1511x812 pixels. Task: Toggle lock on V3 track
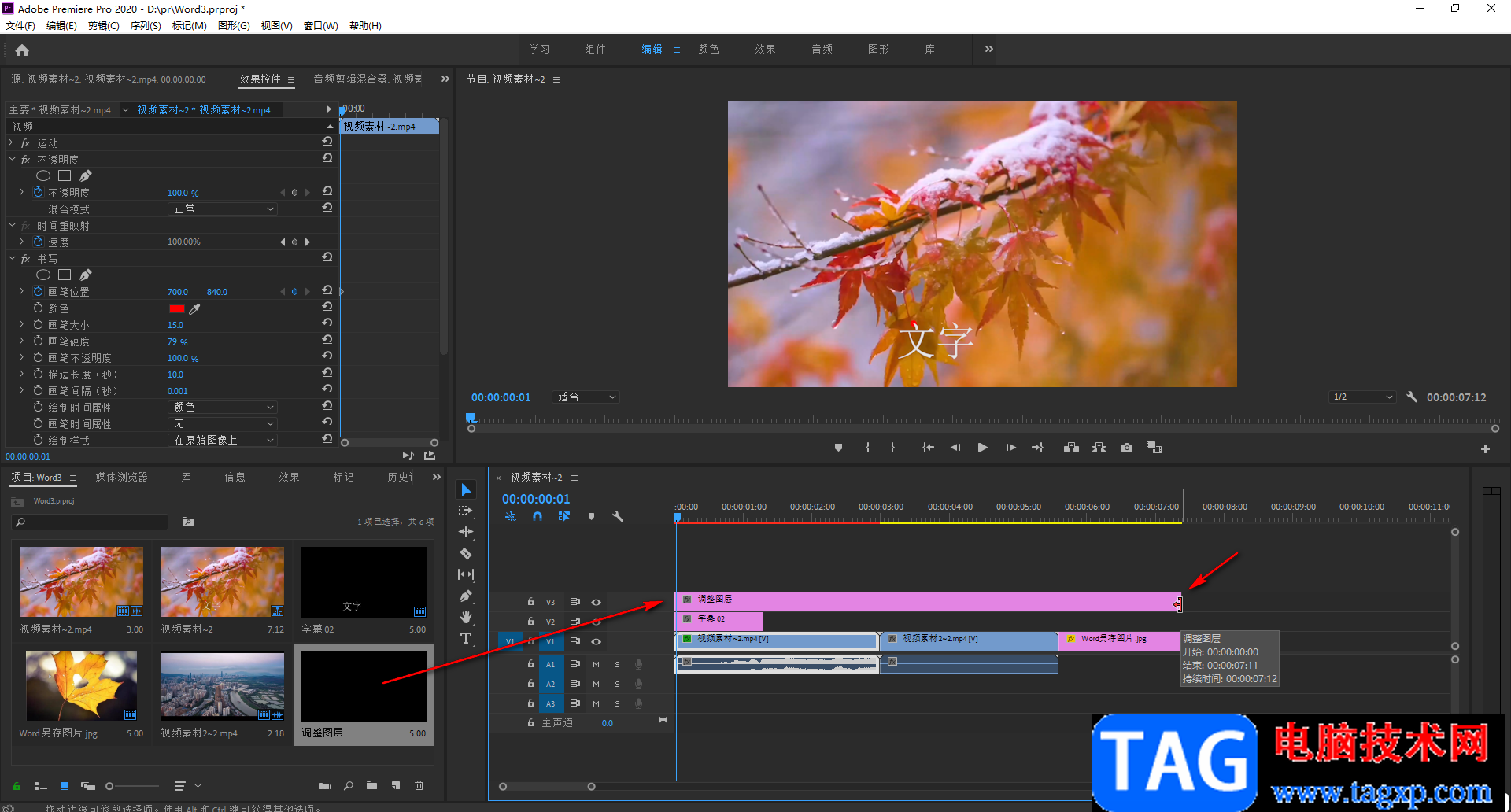531,602
